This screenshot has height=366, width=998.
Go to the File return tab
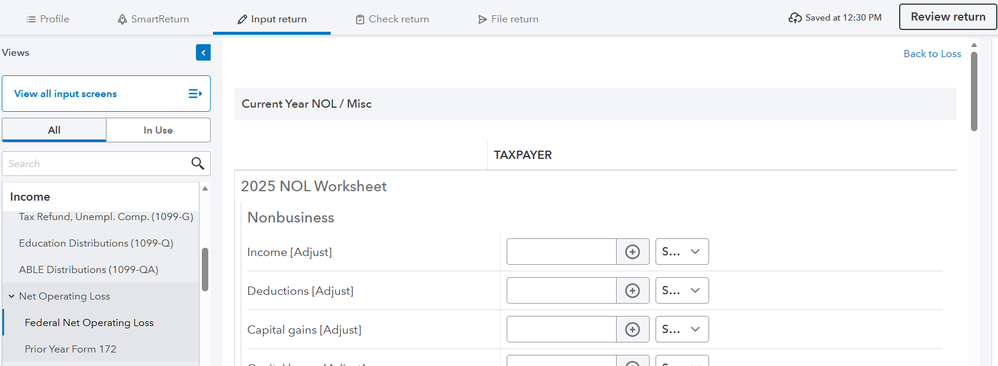click(x=508, y=19)
